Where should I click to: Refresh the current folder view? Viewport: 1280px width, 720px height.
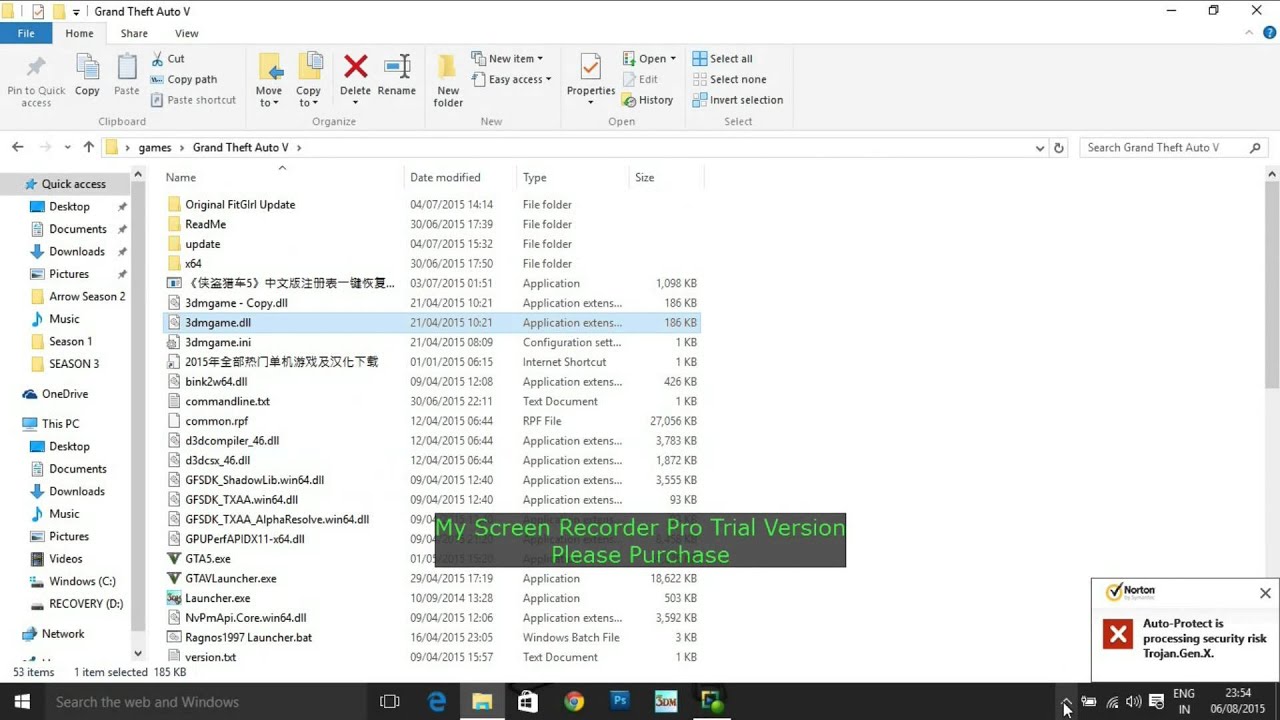point(1059,148)
